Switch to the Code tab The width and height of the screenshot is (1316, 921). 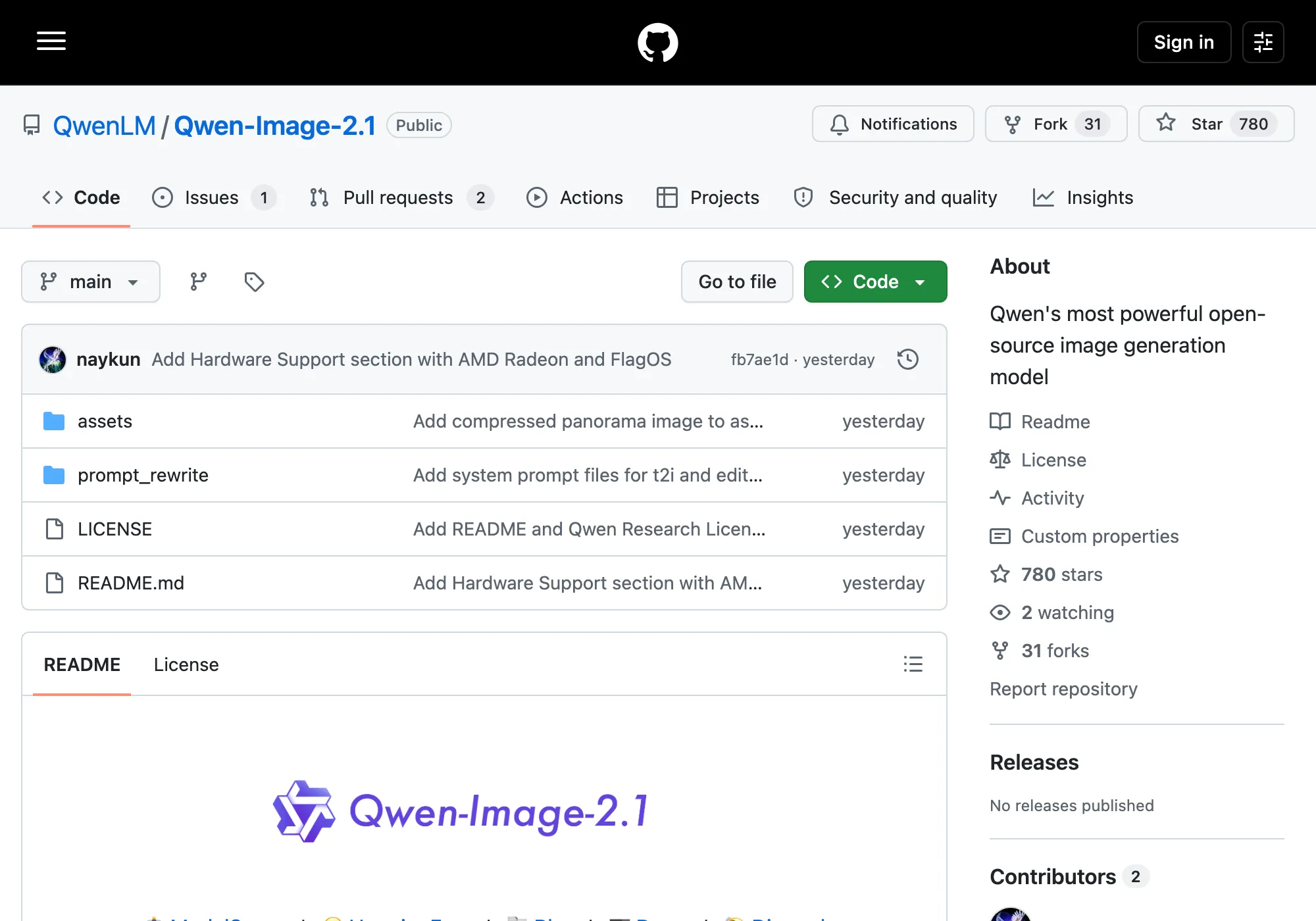click(81, 197)
